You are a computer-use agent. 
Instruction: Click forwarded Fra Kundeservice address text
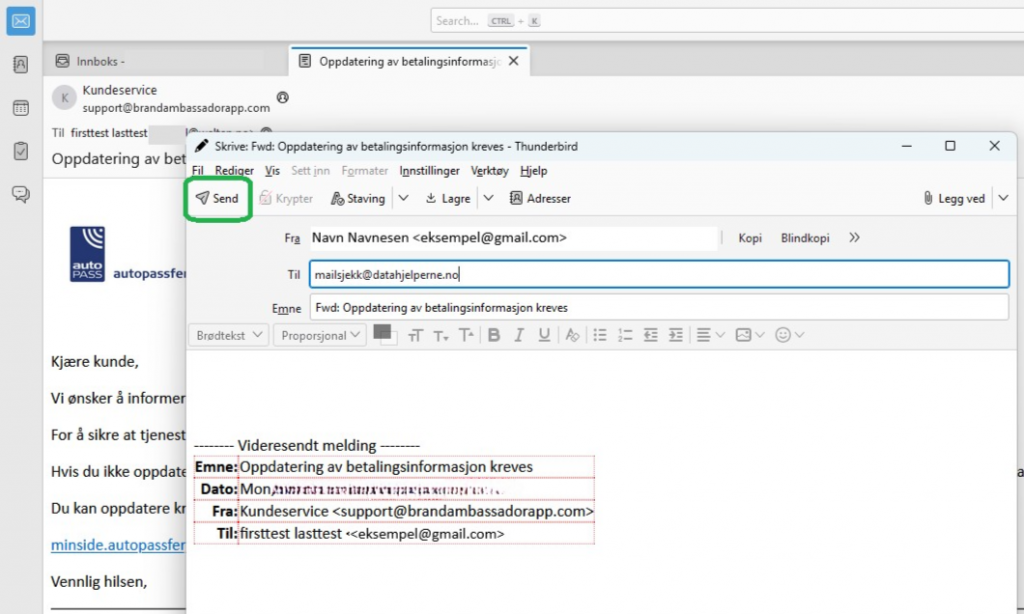coord(417,511)
